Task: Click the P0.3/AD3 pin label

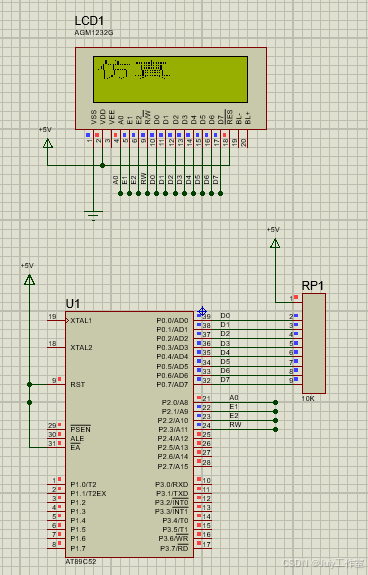Action: pyautogui.click(x=172, y=347)
